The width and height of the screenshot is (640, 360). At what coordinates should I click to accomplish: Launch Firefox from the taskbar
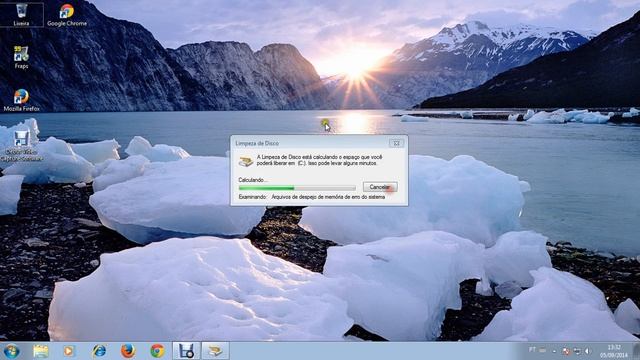click(x=128, y=351)
